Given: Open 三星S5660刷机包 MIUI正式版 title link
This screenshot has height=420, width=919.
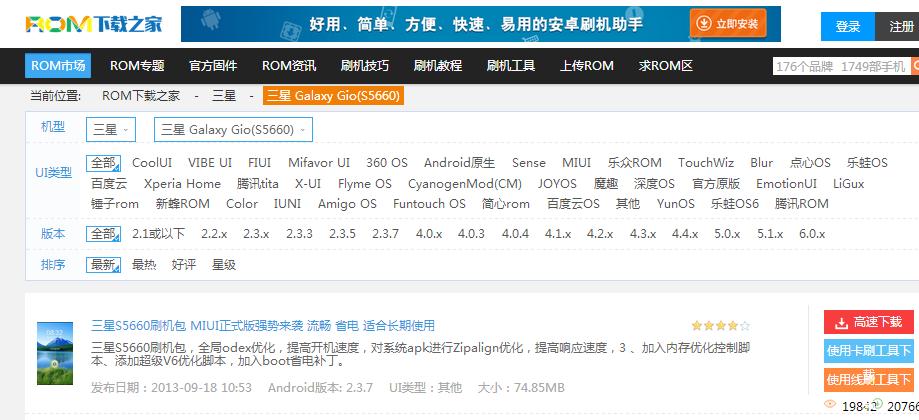Looking at the screenshot, I should tap(263, 326).
